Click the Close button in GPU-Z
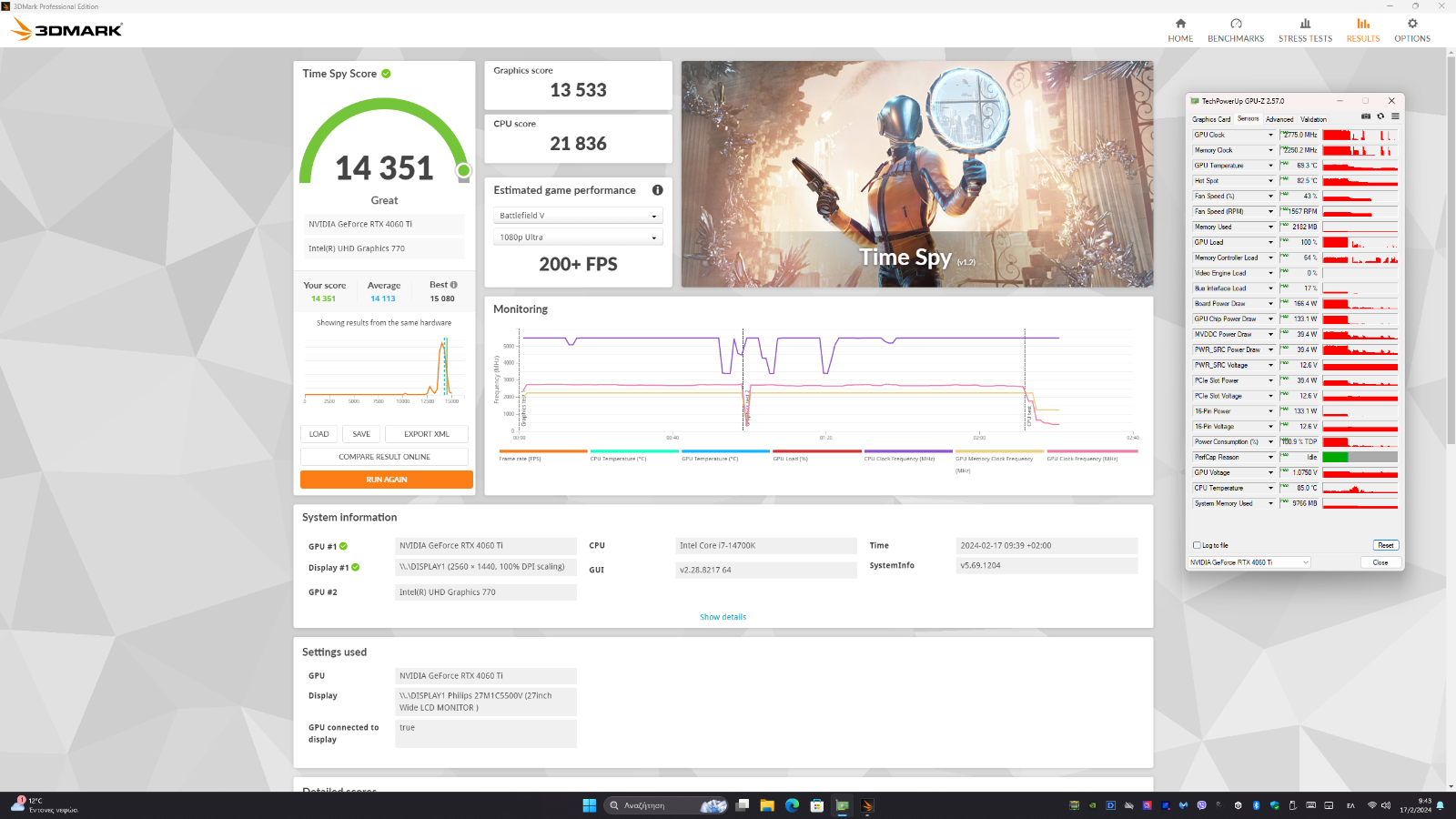Screen dimensions: 1456x819 (x=1380, y=562)
